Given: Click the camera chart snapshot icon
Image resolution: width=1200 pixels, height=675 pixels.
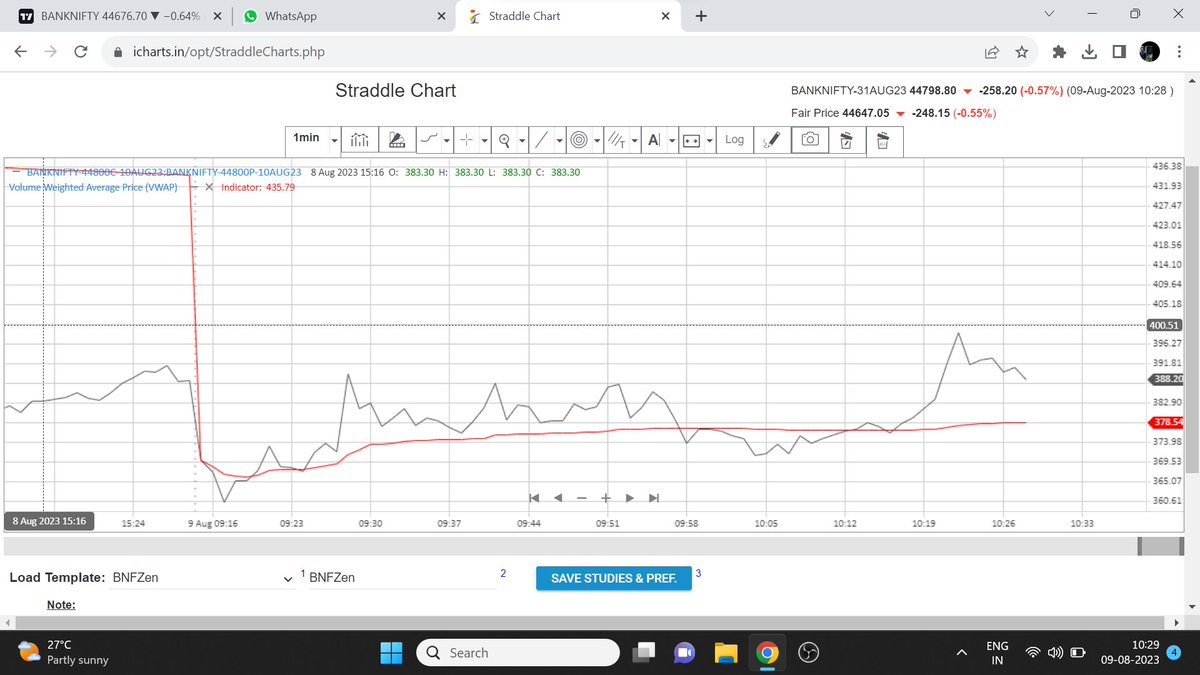Looking at the screenshot, I should [x=809, y=140].
